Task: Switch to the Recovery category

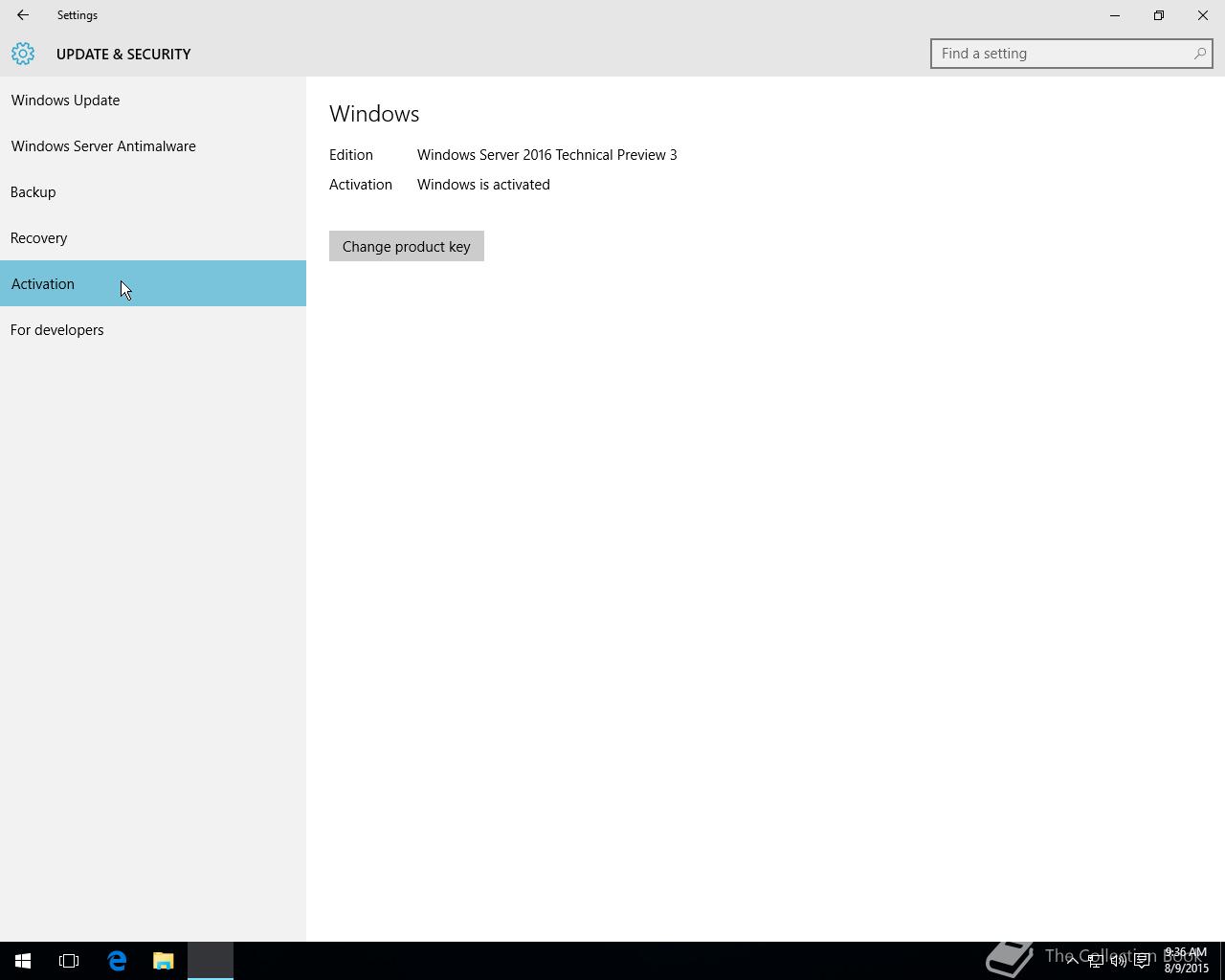Action: (153, 237)
